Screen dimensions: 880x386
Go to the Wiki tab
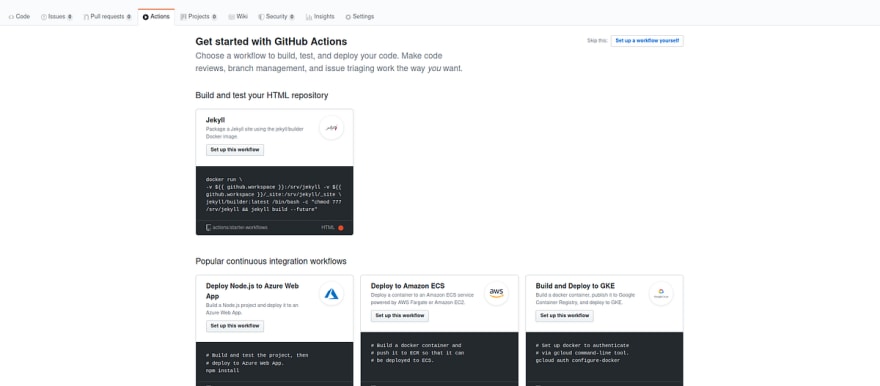[x=238, y=17]
